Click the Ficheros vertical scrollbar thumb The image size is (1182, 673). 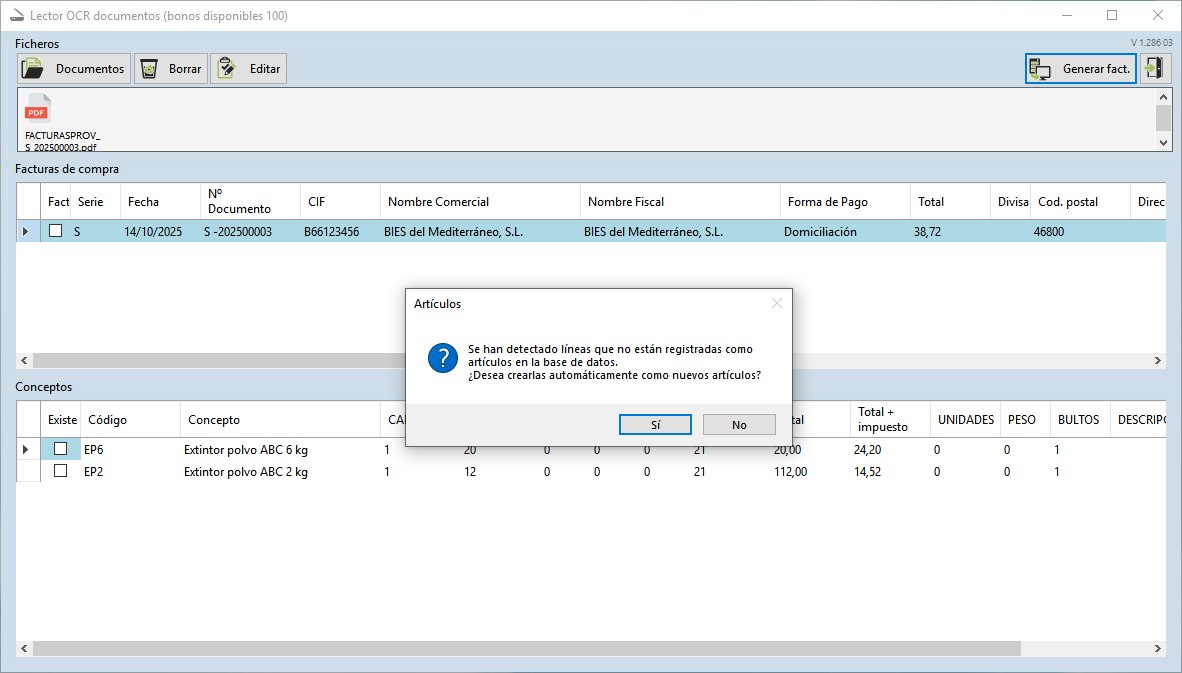tap(1163, 118)
